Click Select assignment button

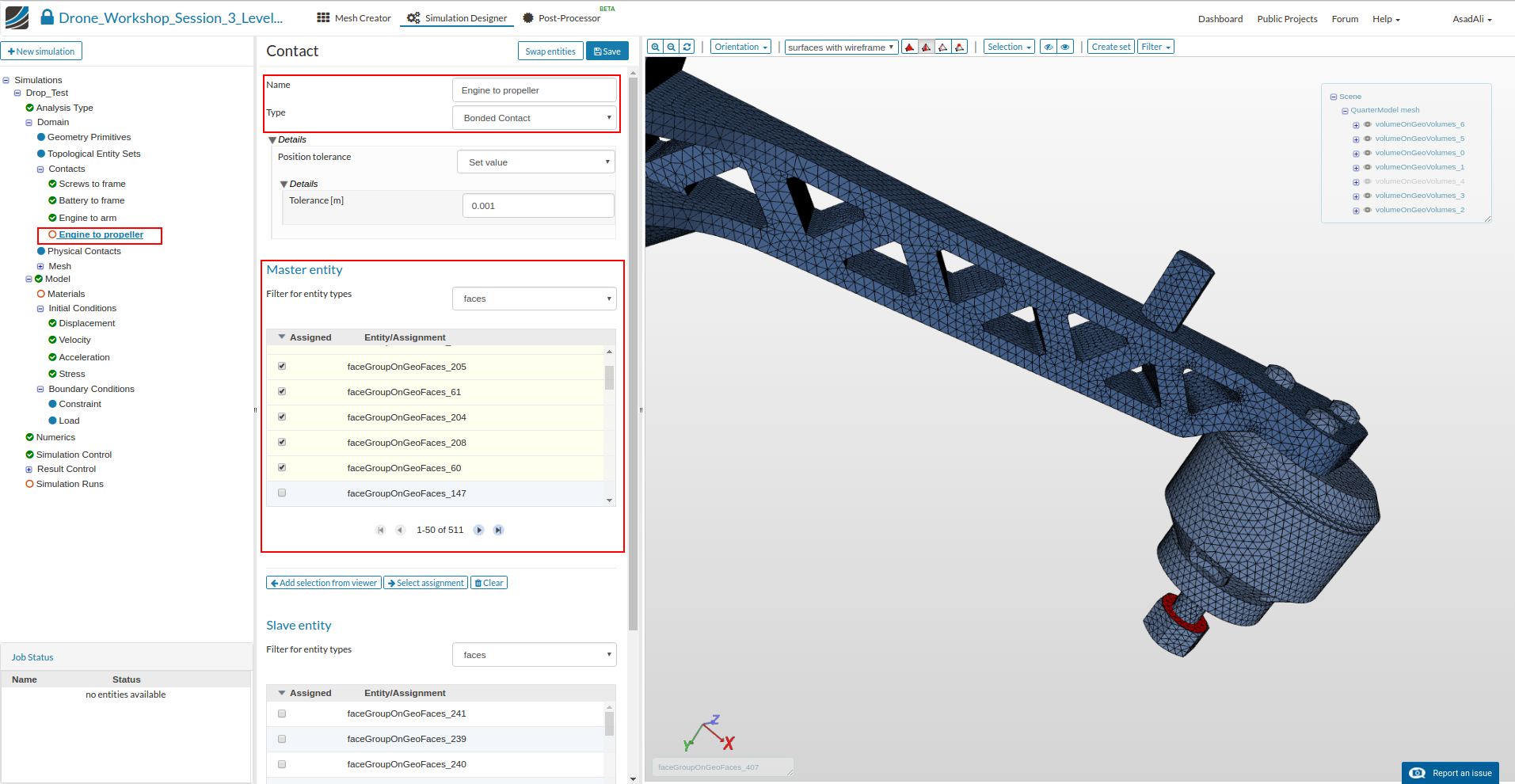pos(426,583)
